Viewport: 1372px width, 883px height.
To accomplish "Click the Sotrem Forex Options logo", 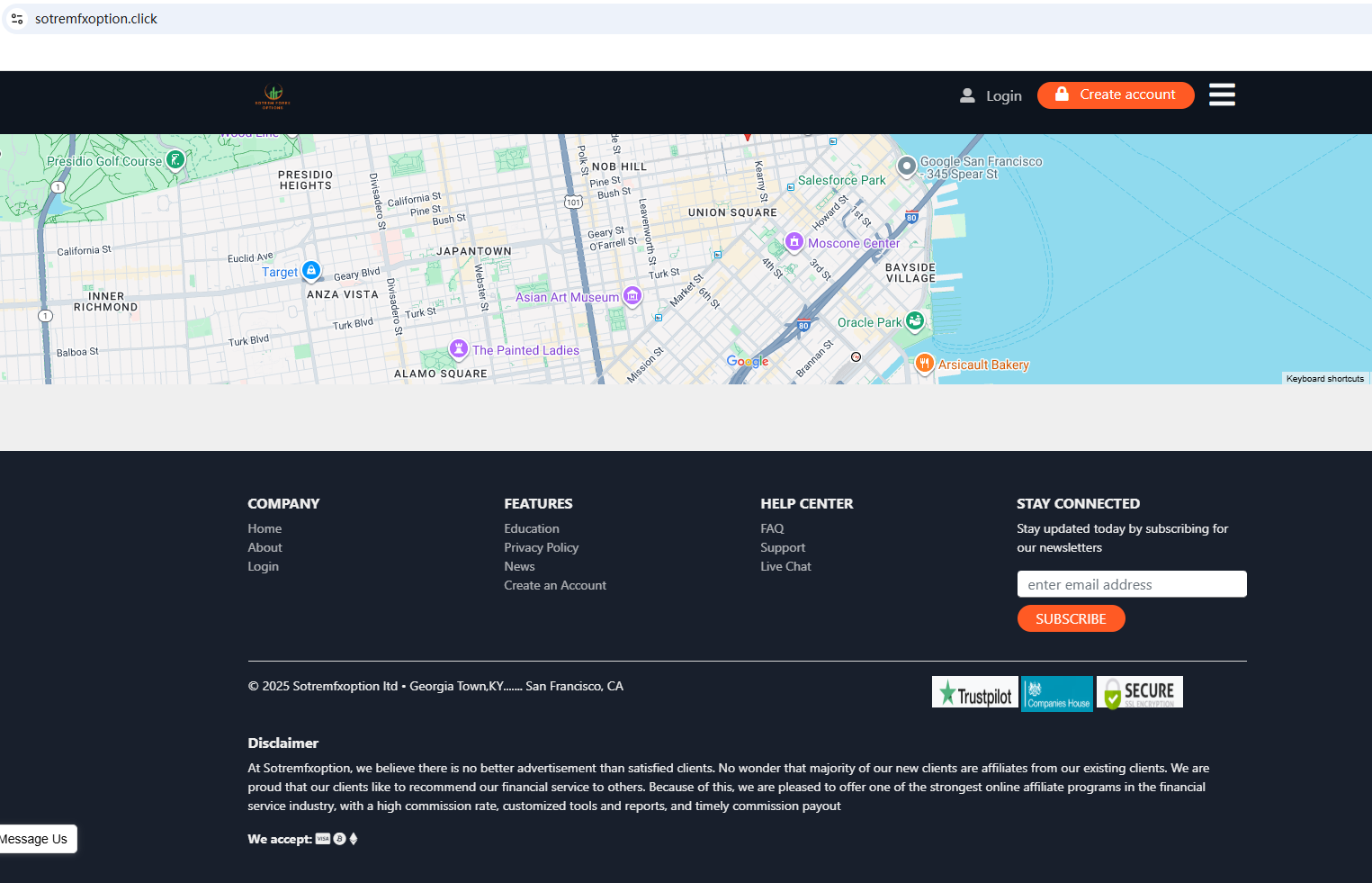I will pyautogui.click(x=273, y=95).
